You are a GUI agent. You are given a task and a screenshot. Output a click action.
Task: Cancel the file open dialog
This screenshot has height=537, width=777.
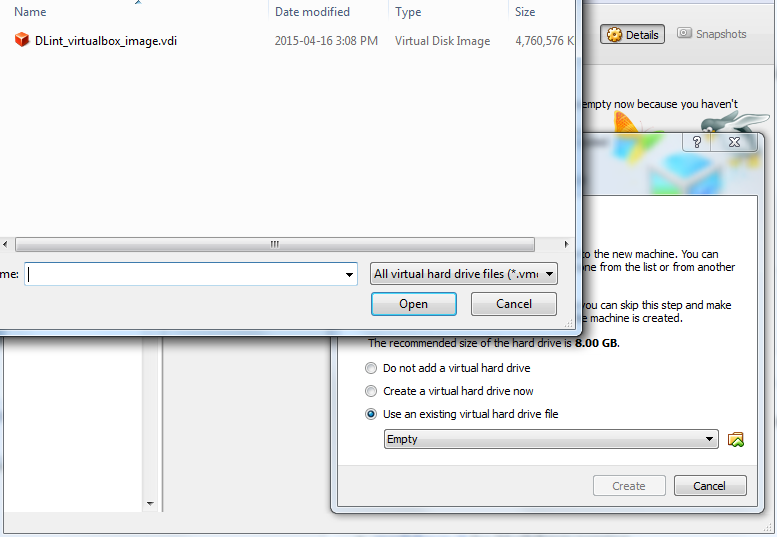514,304
